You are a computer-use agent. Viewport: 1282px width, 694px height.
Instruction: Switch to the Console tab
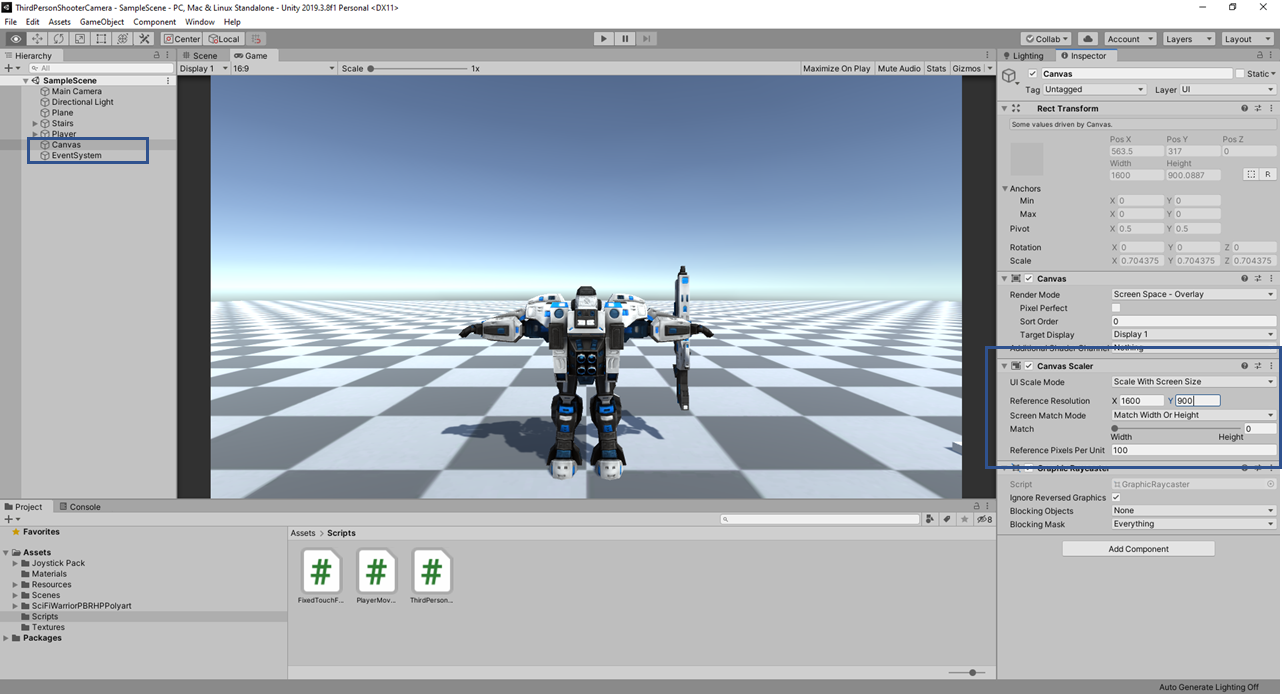pyautogui.click(x=80, y=507)
